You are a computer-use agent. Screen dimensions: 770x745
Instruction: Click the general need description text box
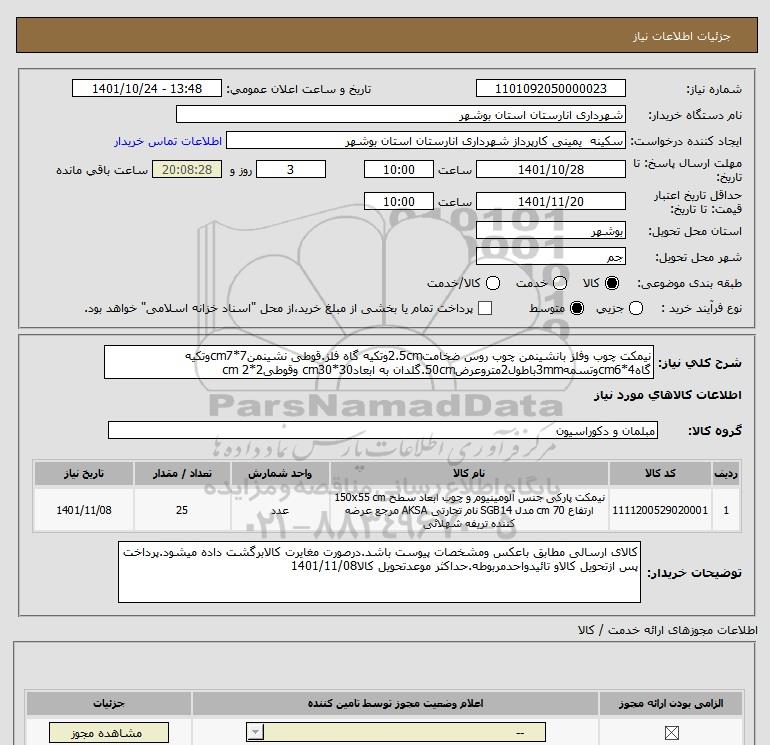pyautogui.click(x=379, y=362)
